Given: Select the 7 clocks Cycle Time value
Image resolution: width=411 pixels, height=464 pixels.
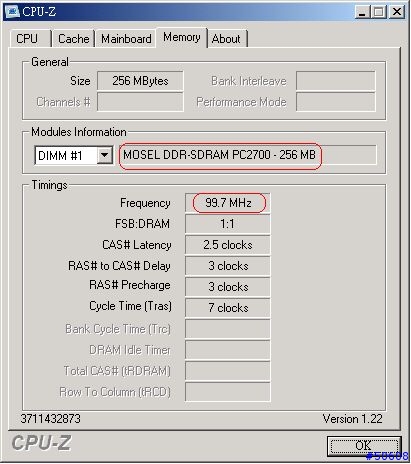Looking at the screenshot, I should click(x=228, y=307).
